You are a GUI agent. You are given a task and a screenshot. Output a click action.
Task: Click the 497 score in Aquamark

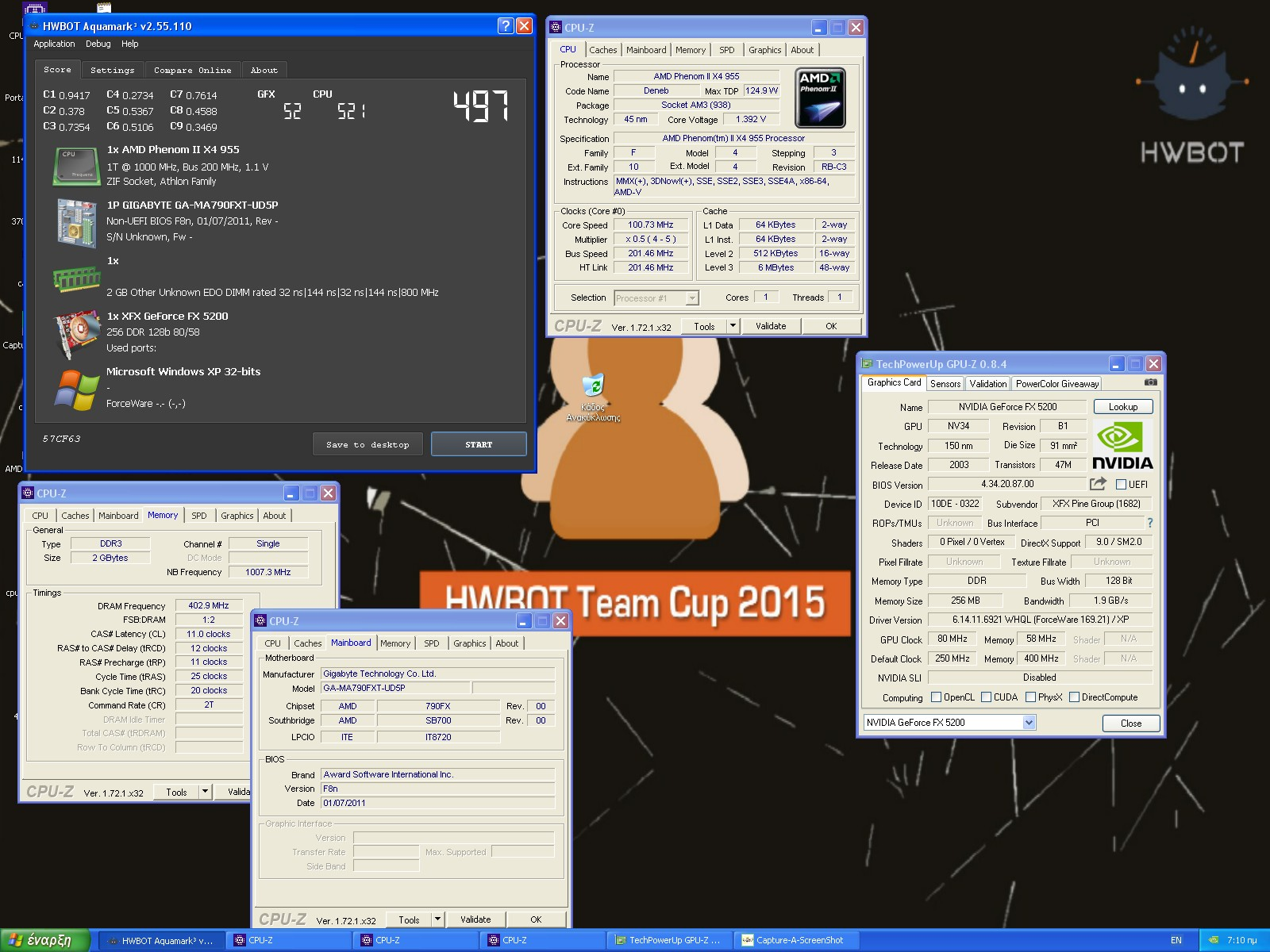pos(480,106)
